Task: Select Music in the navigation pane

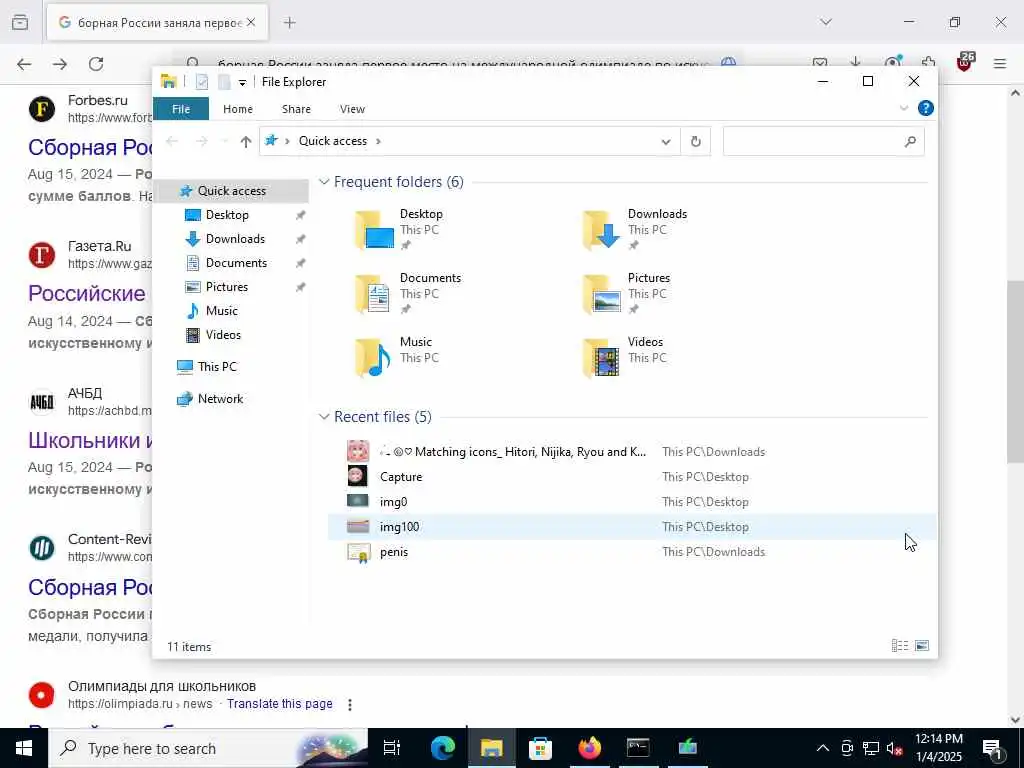Action: point(221,311)
